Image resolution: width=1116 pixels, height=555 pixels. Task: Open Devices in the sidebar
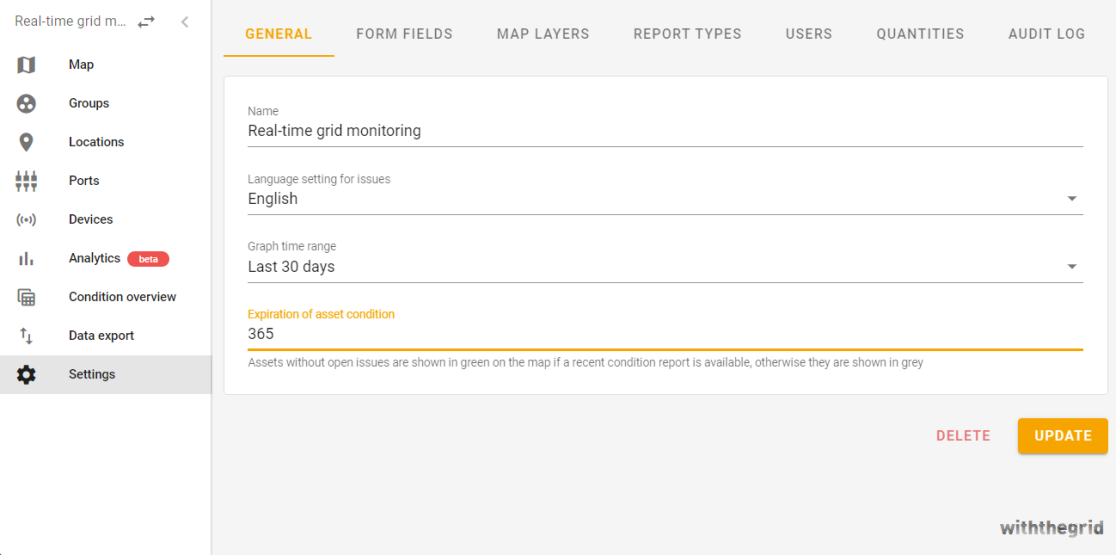(x=90, y=219)
